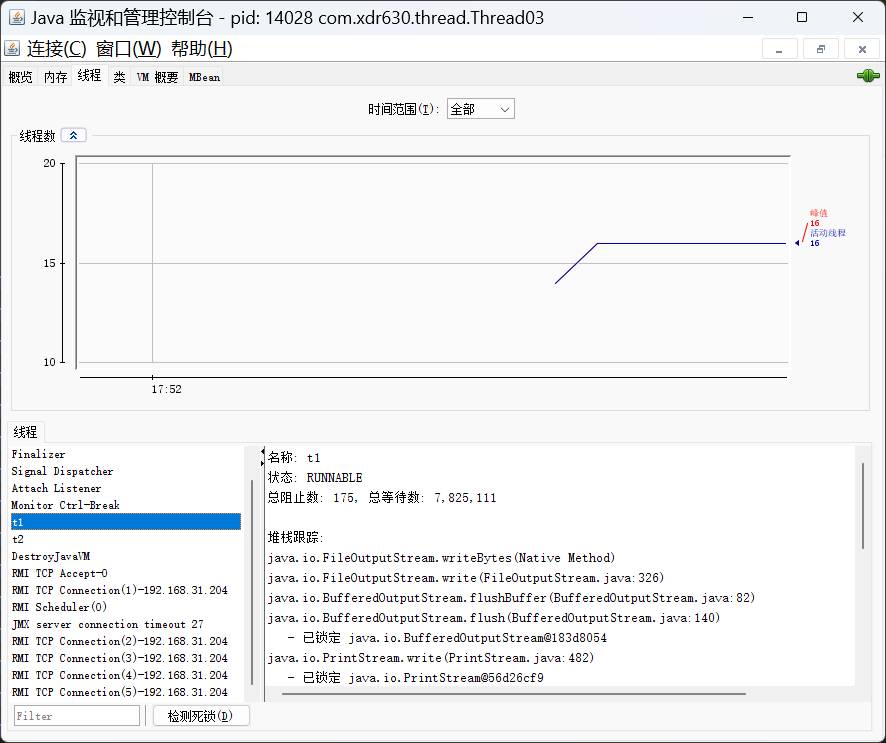This screenshot has height=743, width=886.
Task: Switch to the VM 概要 tab
Action: (x=157, y=77)
